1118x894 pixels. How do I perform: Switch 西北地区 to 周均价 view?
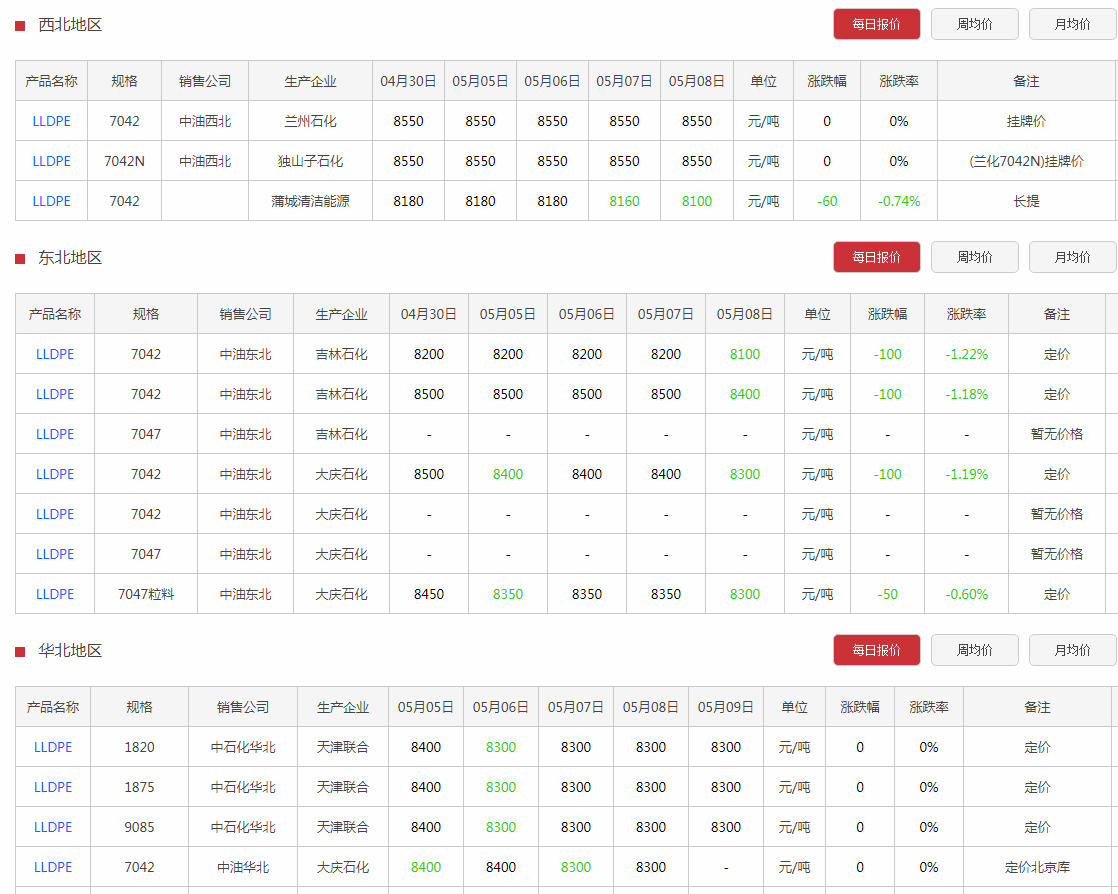coord(975,24)
